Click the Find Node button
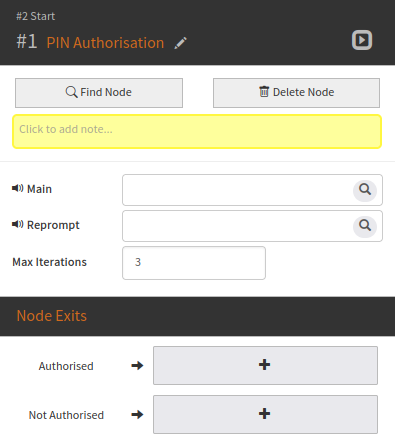 99,93
